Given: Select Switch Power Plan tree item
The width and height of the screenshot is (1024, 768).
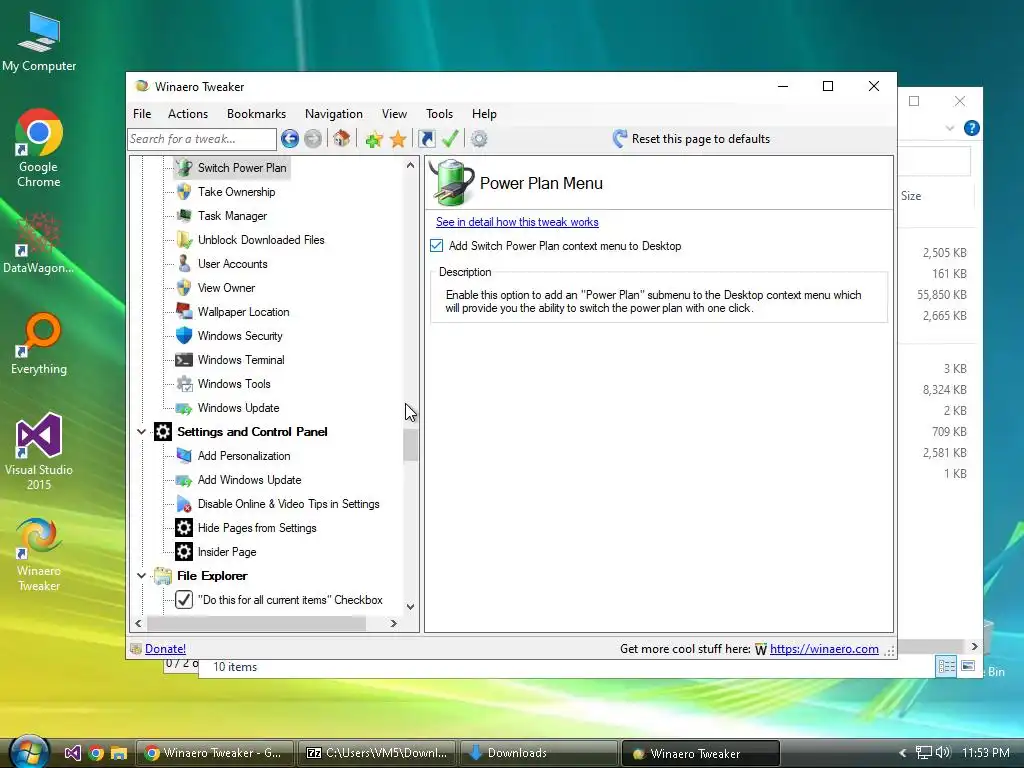Looking at the screenshot, I should tap(242, 168).
